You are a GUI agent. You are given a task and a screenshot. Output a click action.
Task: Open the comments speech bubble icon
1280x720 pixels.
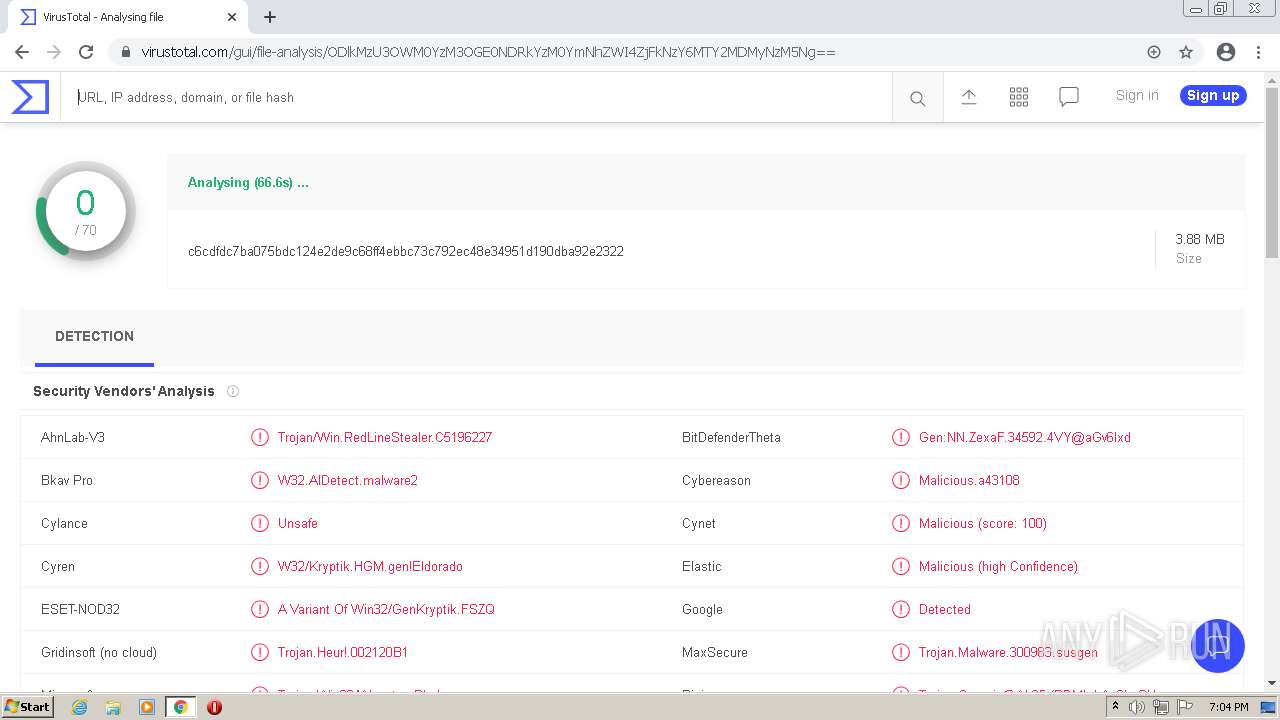tap(1068, 97)
